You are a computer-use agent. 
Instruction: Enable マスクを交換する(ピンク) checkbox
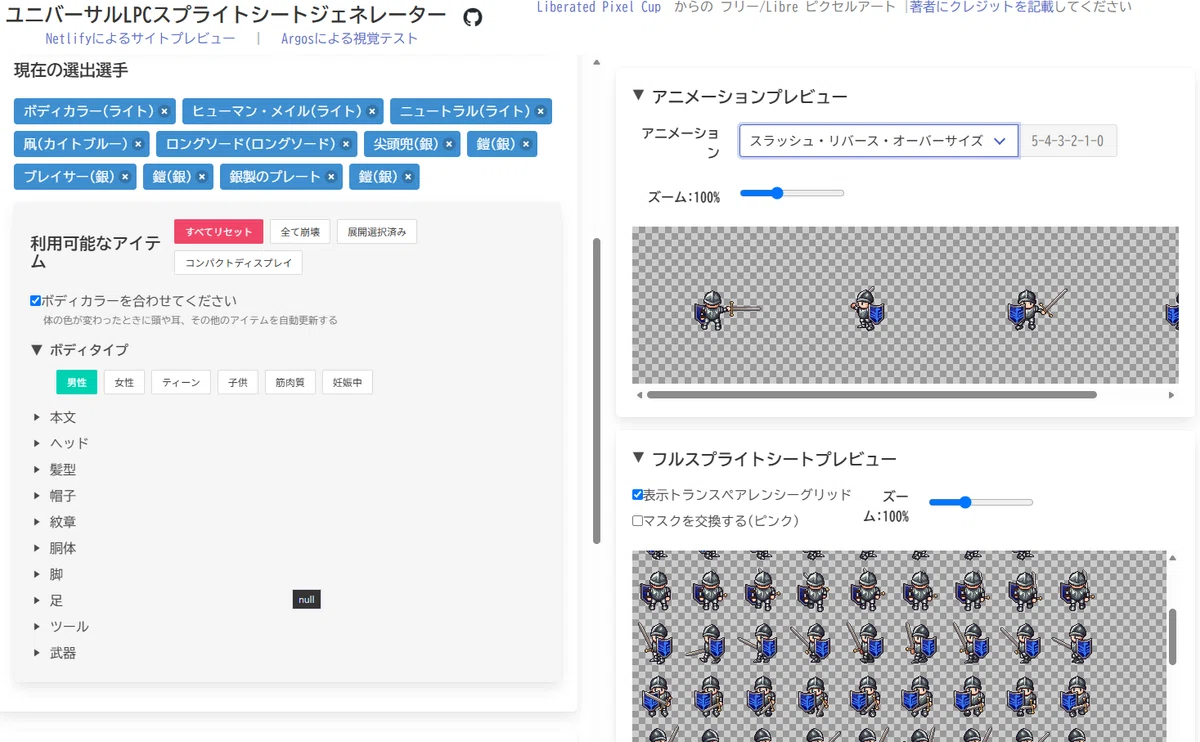(638, 520)
